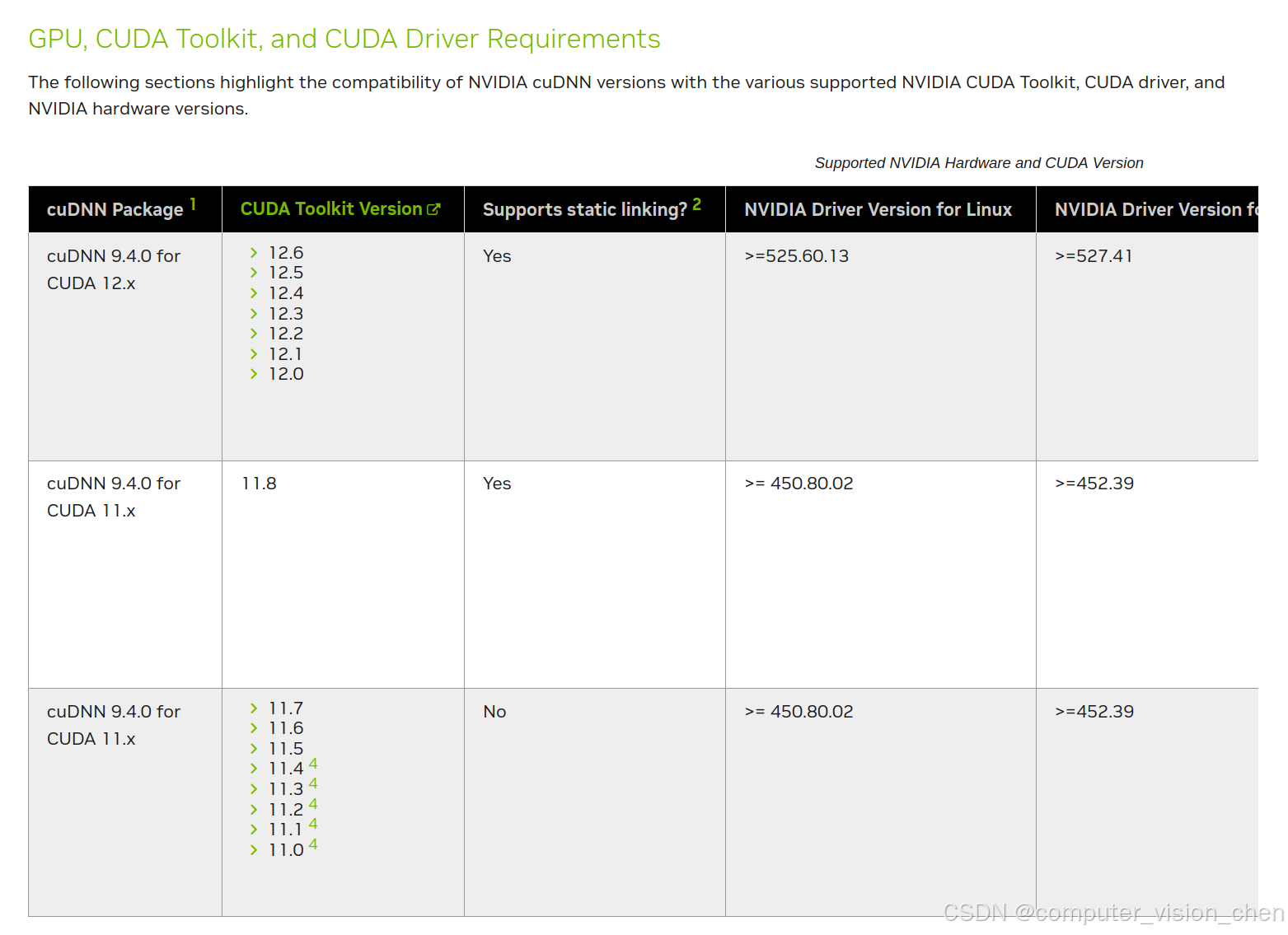
Task: Click the No static linking cell
Action: 595,802
